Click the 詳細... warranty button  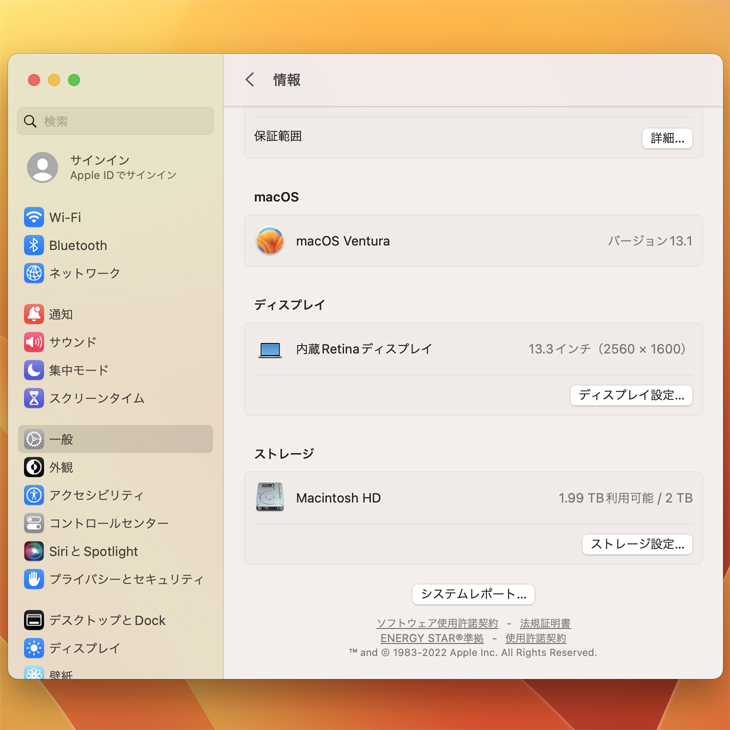(667, 139)
